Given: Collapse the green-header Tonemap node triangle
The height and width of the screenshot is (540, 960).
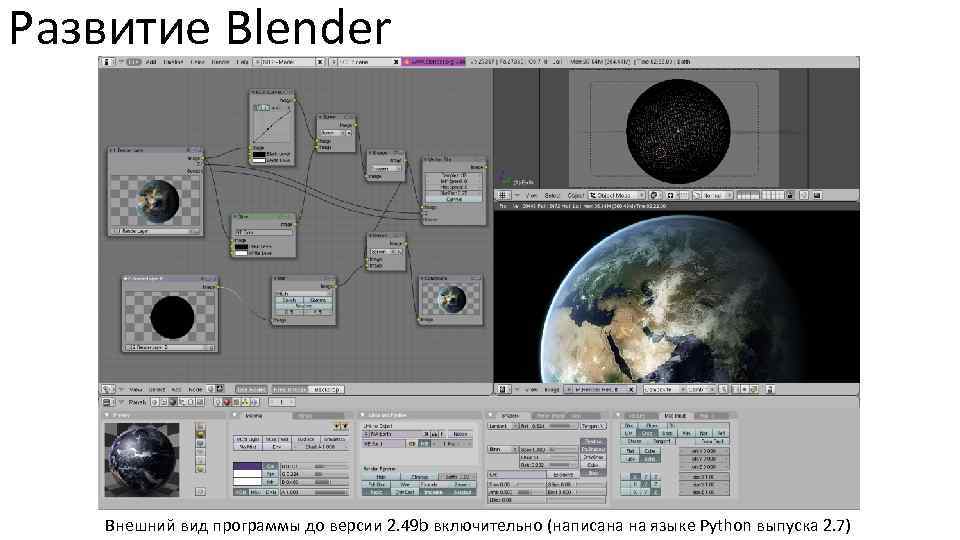Looking at the screenshot, I should coord(236,217).
